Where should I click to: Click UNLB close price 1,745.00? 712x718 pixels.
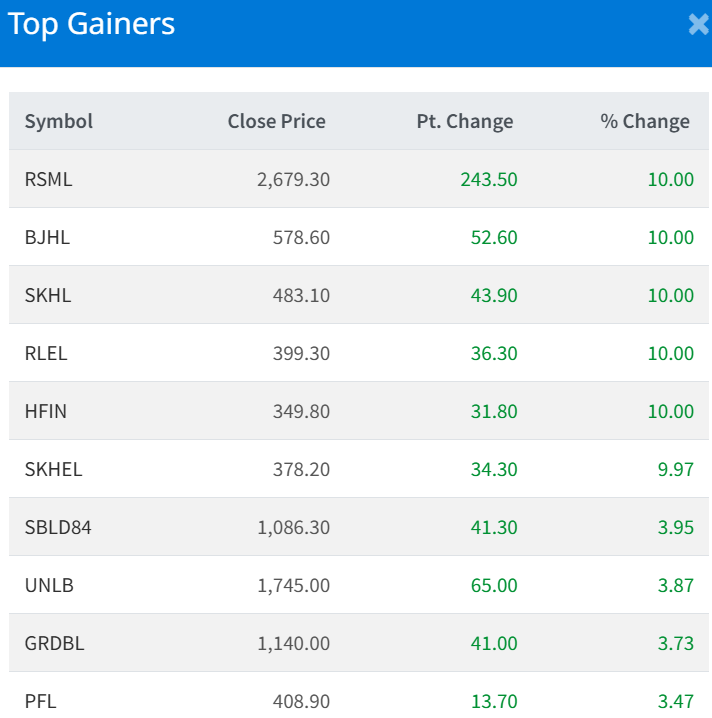293,586
